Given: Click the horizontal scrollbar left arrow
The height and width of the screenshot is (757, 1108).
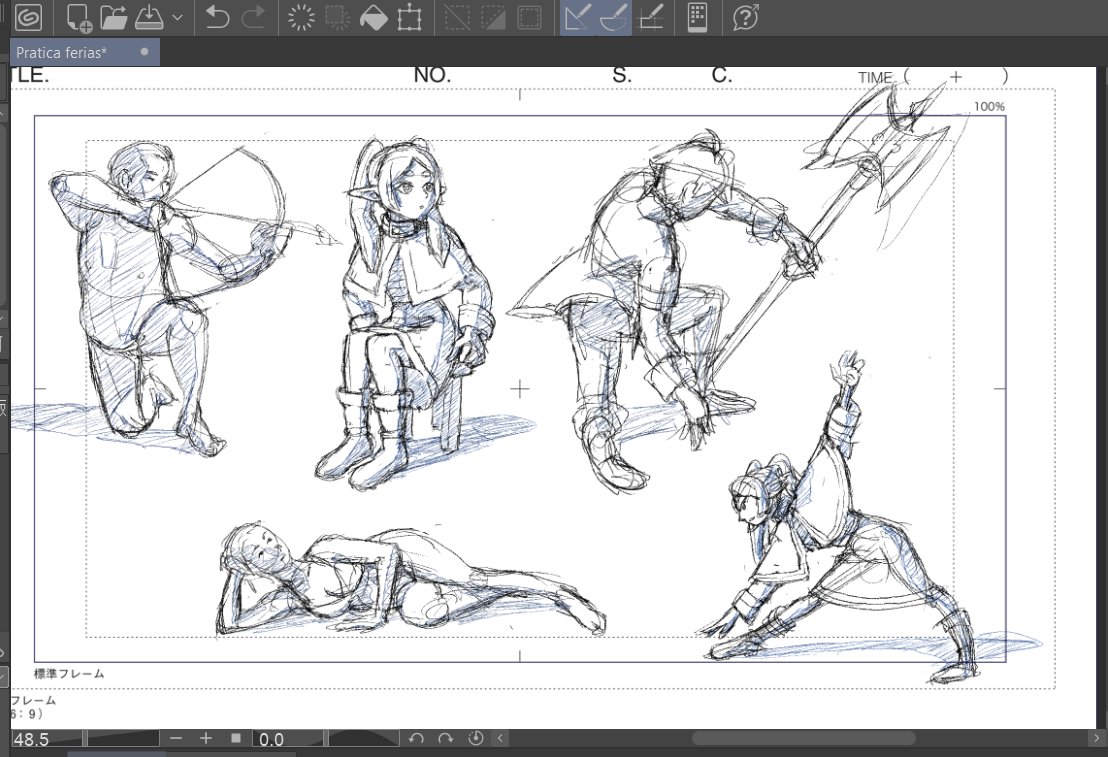Looking at the screenshot, I should click(500, 738).
